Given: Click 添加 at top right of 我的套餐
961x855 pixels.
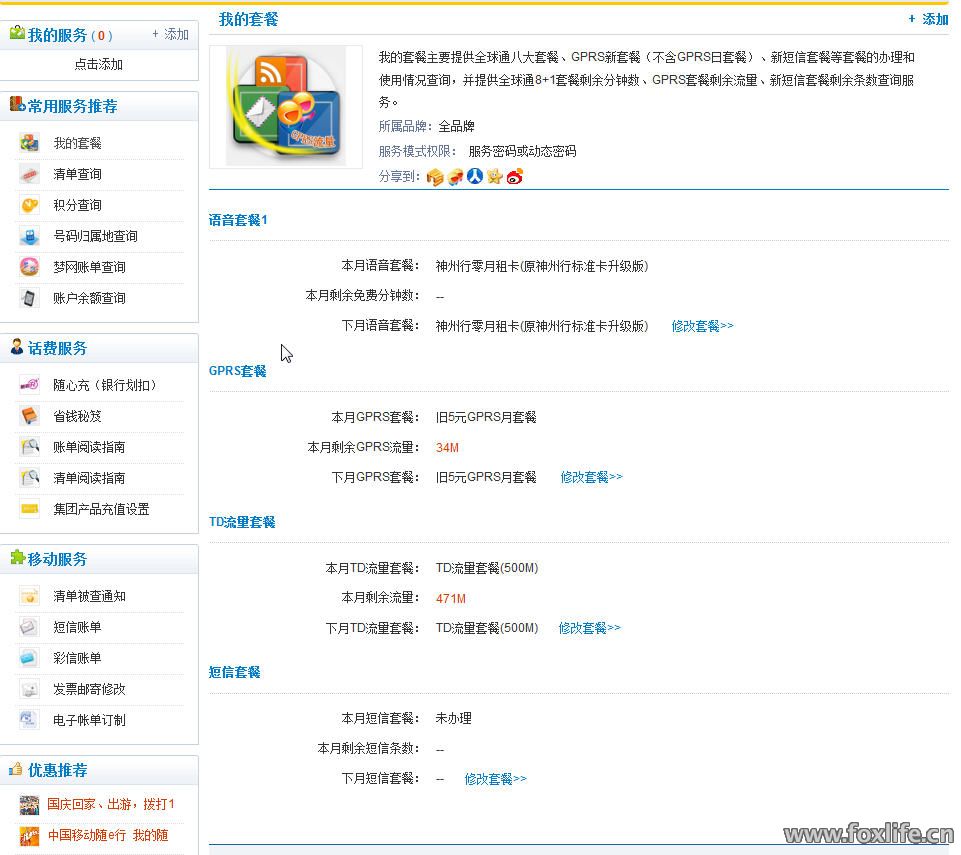Looking at the screenshot, I should [929, 19].
